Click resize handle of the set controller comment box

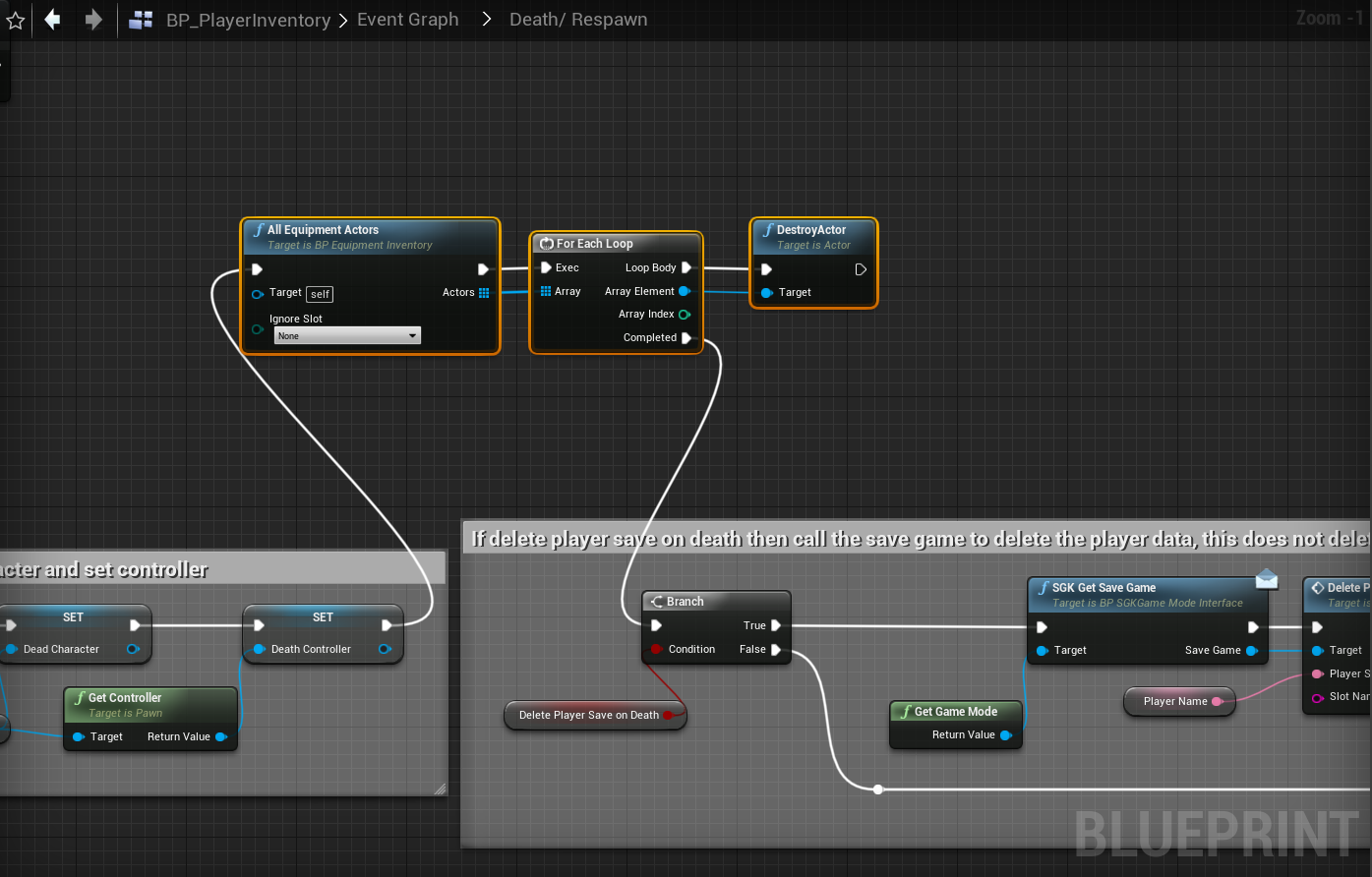[440, 789]
